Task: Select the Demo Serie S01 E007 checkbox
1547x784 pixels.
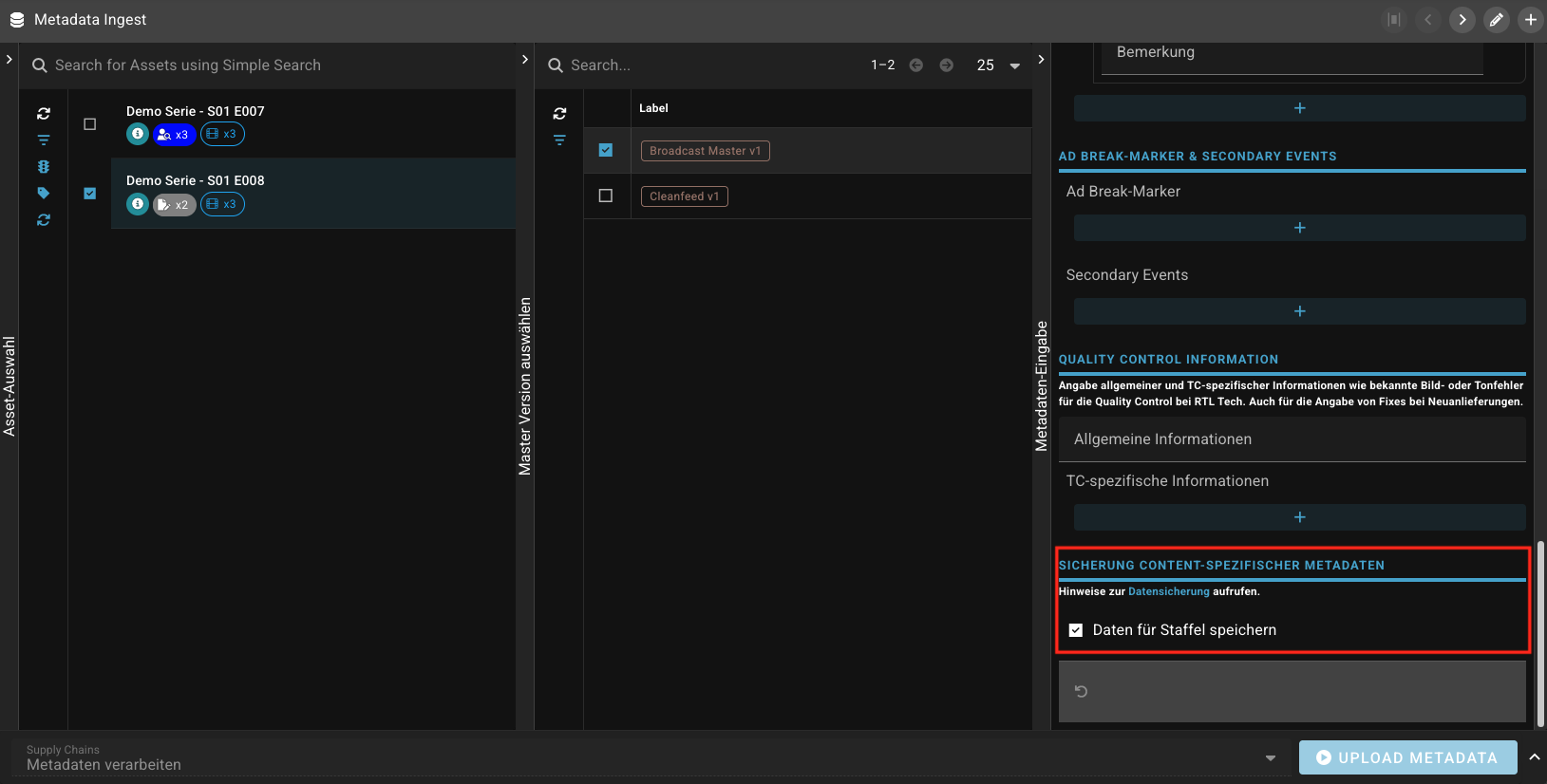Action: (90, 124)
